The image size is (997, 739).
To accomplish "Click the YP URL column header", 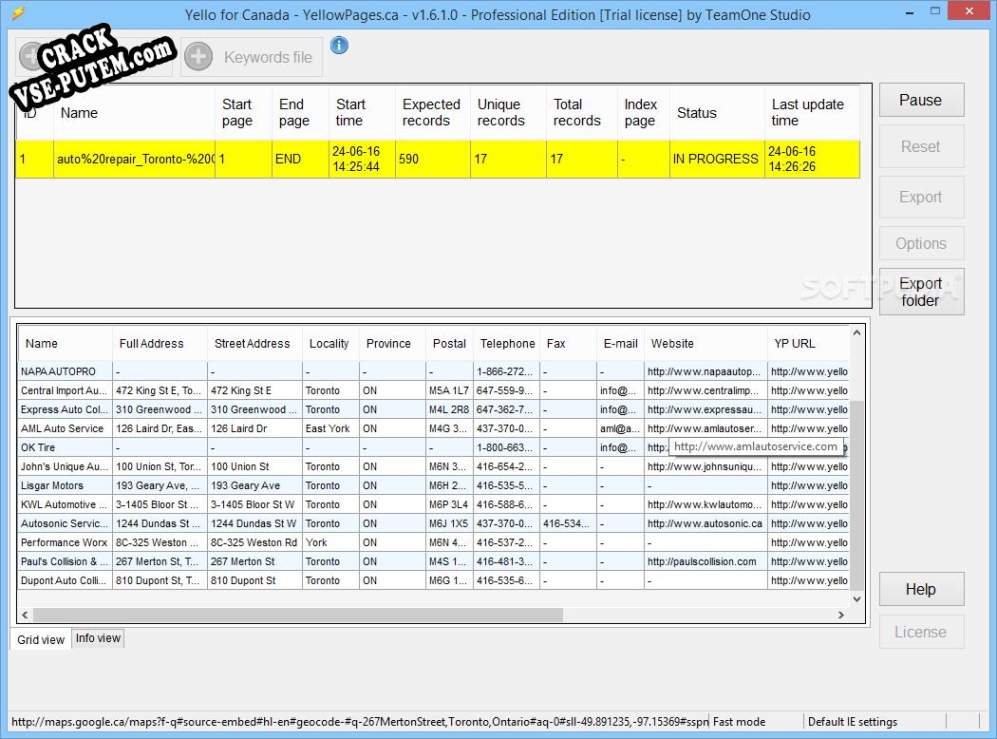I will coord(808,343).
